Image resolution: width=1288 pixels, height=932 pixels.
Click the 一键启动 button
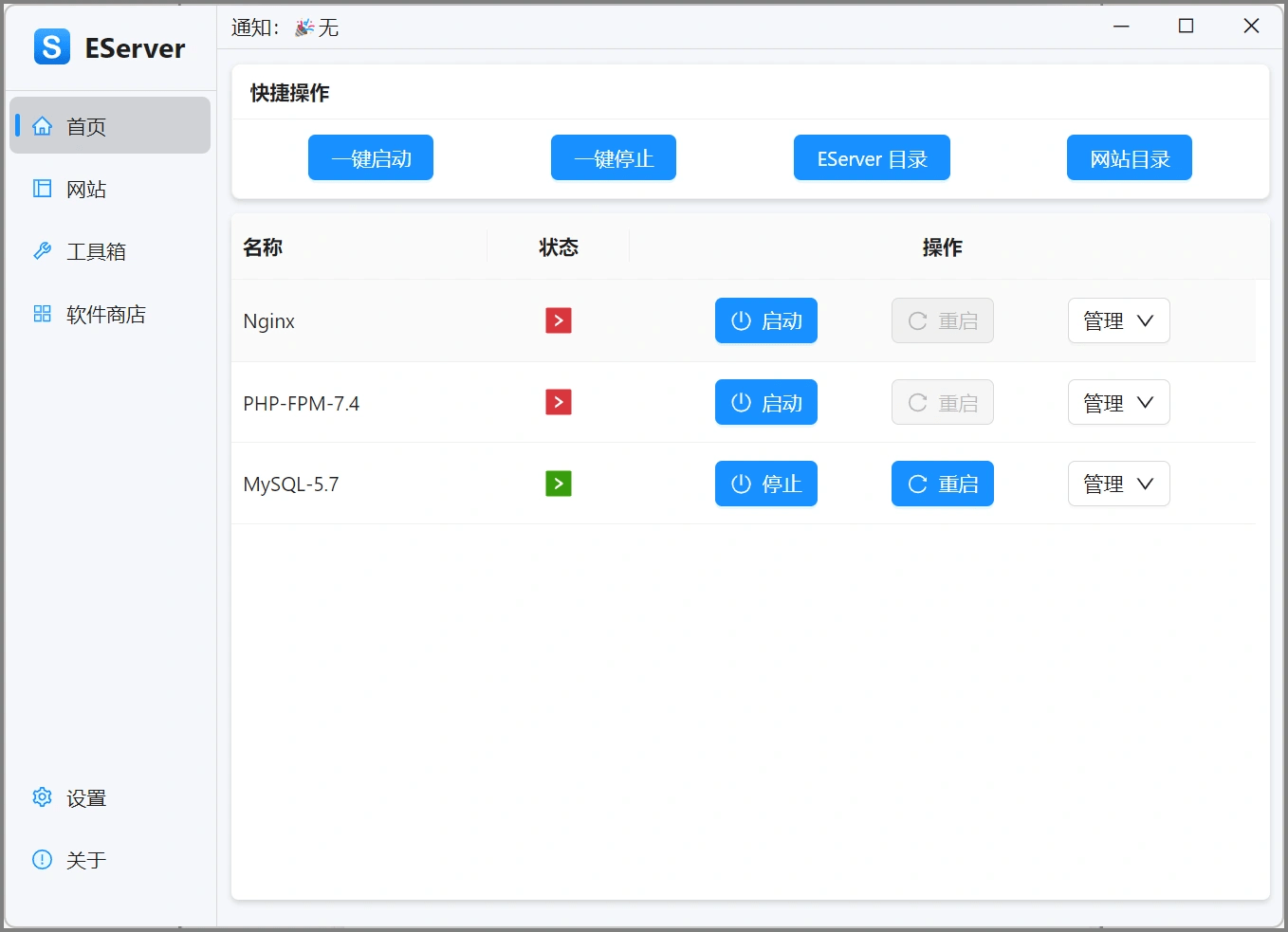pos(371,157)
